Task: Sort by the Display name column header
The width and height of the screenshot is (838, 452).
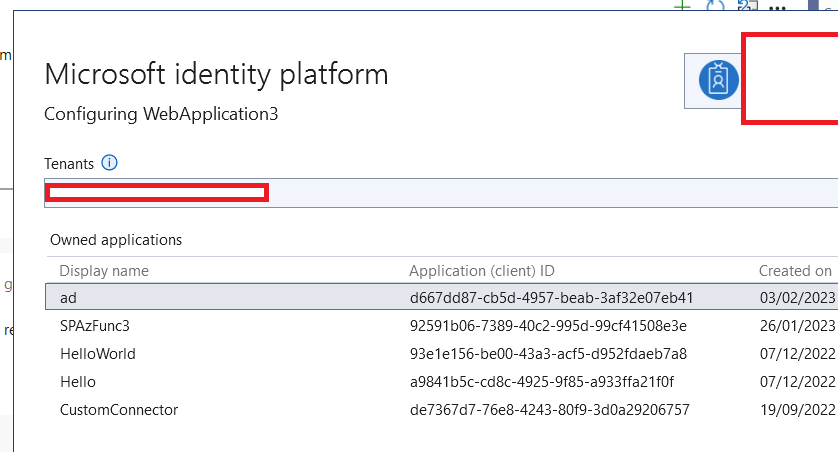Action: point(104,271)
